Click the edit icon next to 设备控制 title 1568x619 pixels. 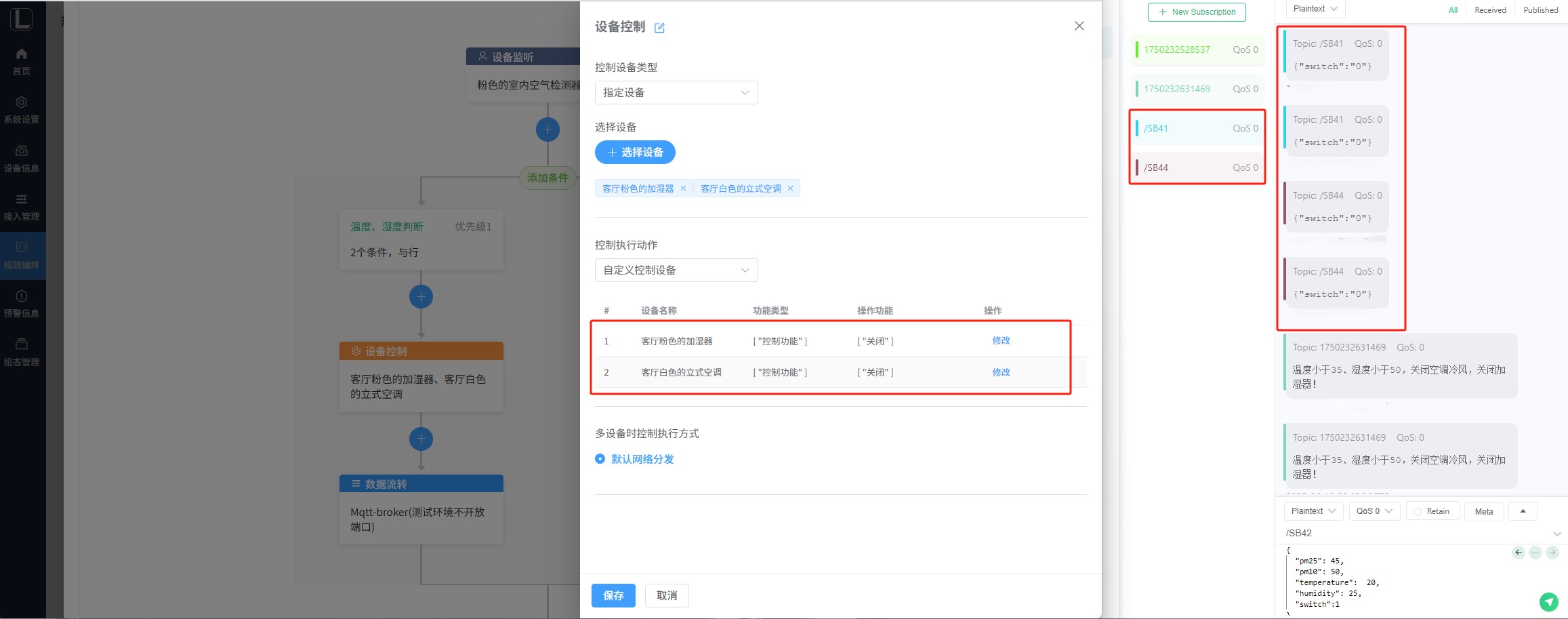(x=659, y=28)
